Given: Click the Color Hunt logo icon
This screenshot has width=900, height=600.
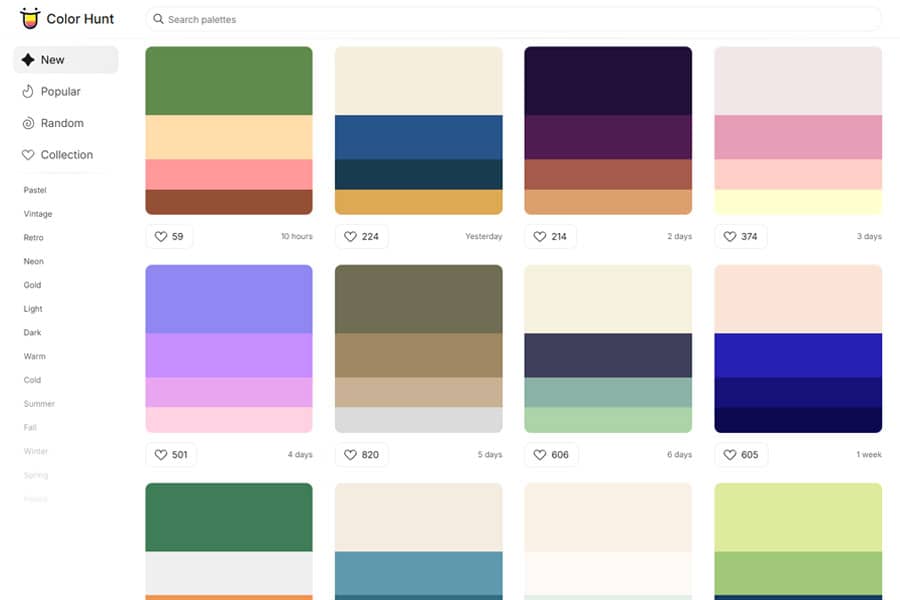Looking at the screenshot, I should 30,18.
